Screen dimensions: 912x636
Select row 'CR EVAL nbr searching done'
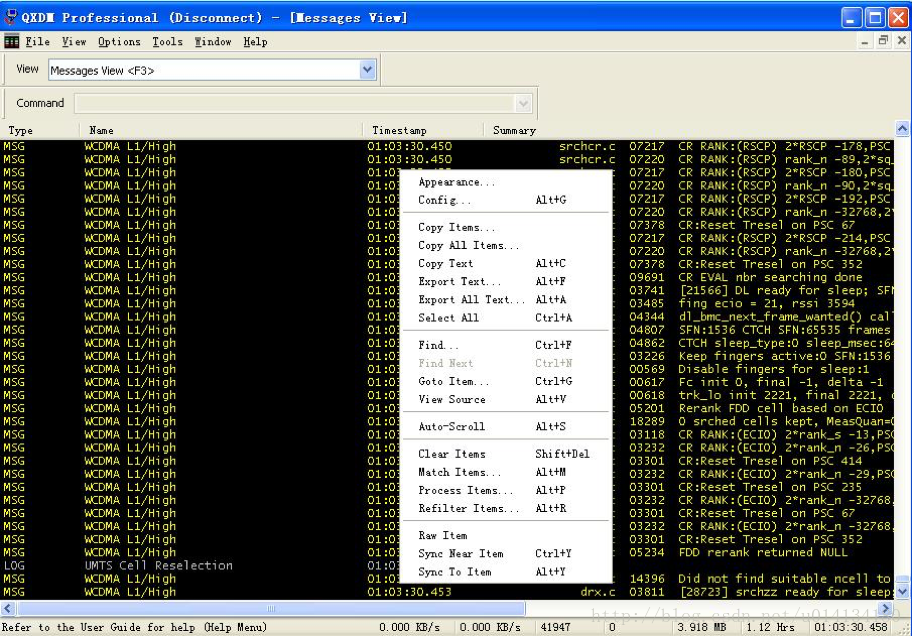click(447, 278)
